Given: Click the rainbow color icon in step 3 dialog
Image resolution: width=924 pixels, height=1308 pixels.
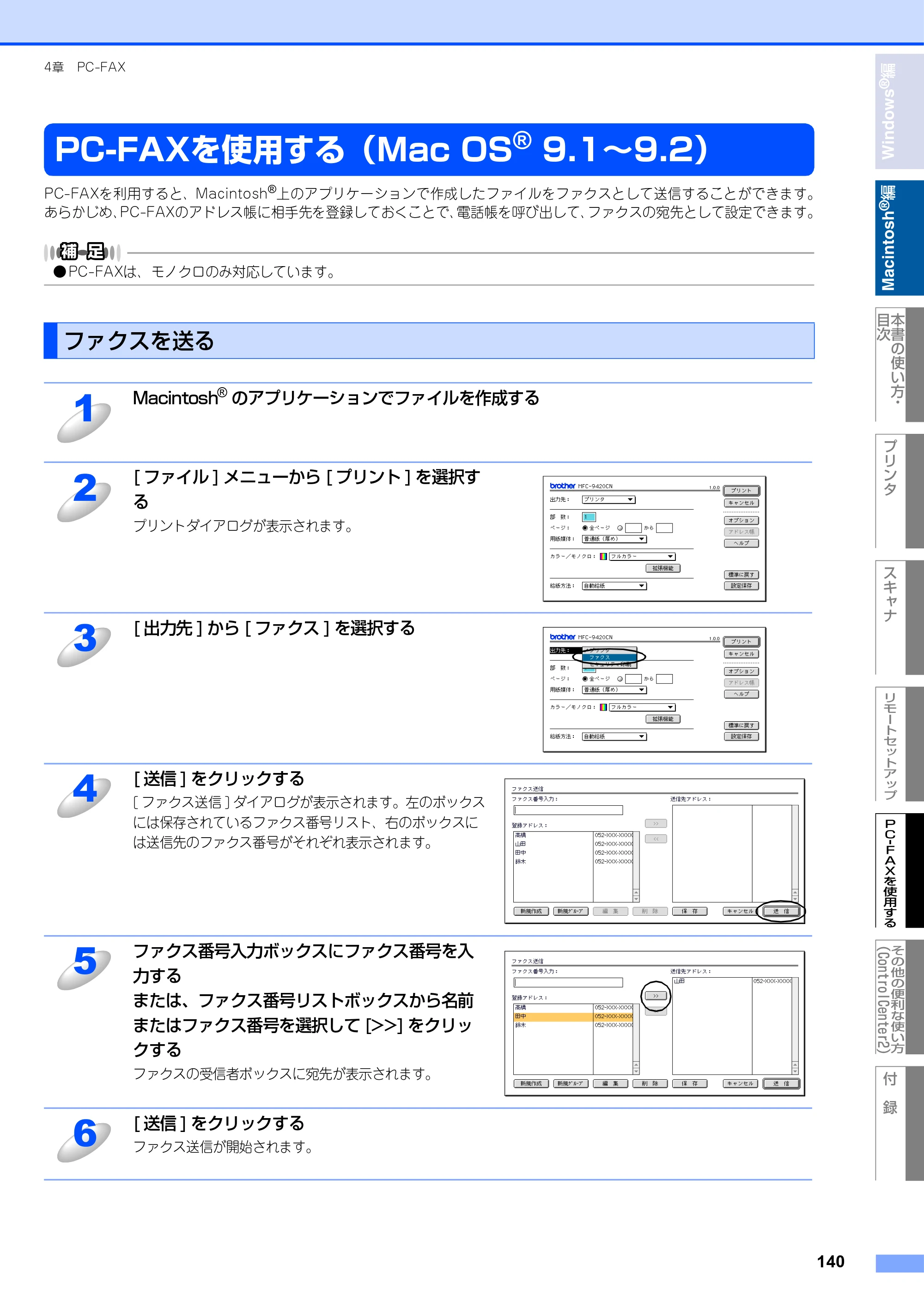Looking at the screenshot, I should (603, 707).
